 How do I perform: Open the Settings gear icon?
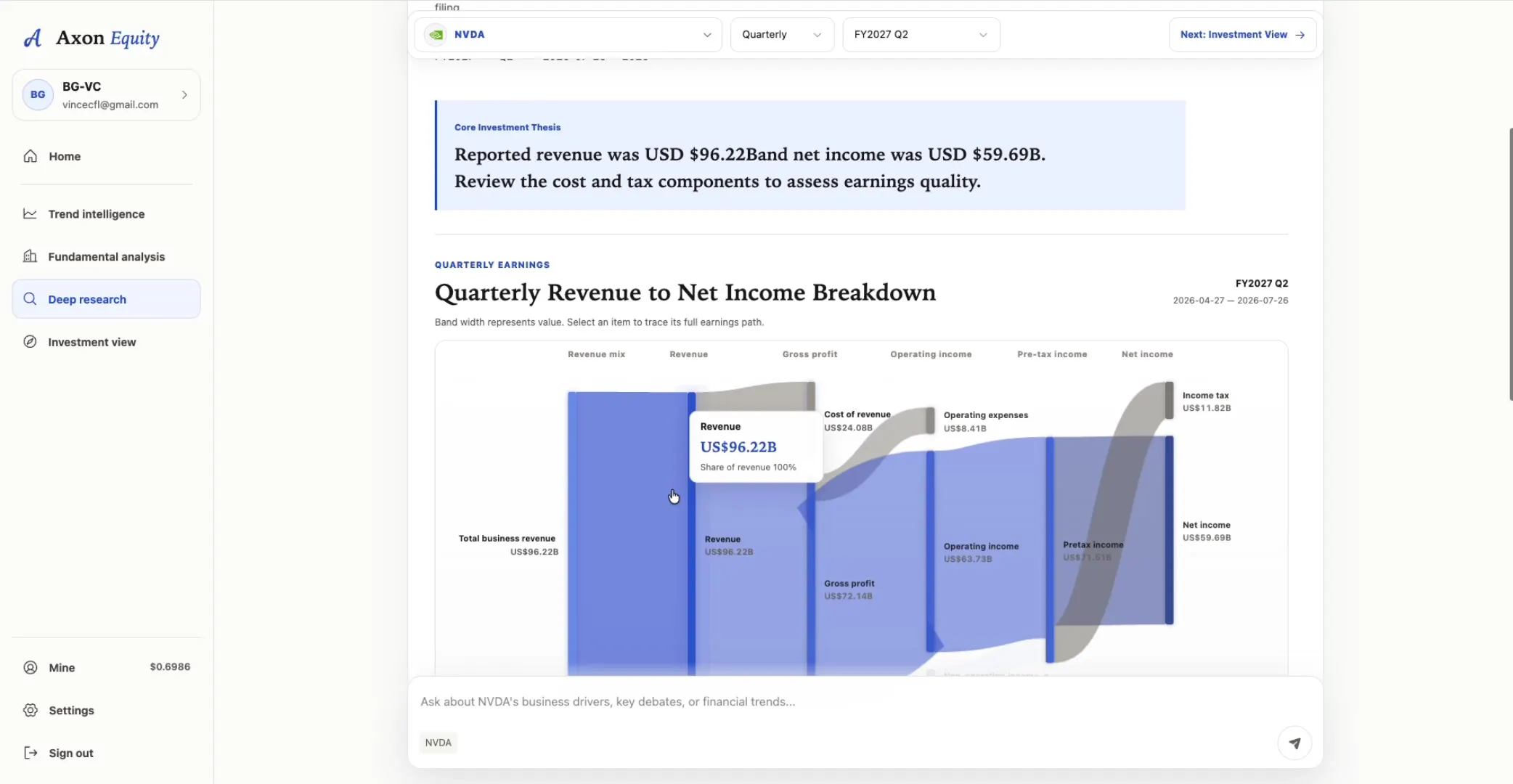point(30,710)
